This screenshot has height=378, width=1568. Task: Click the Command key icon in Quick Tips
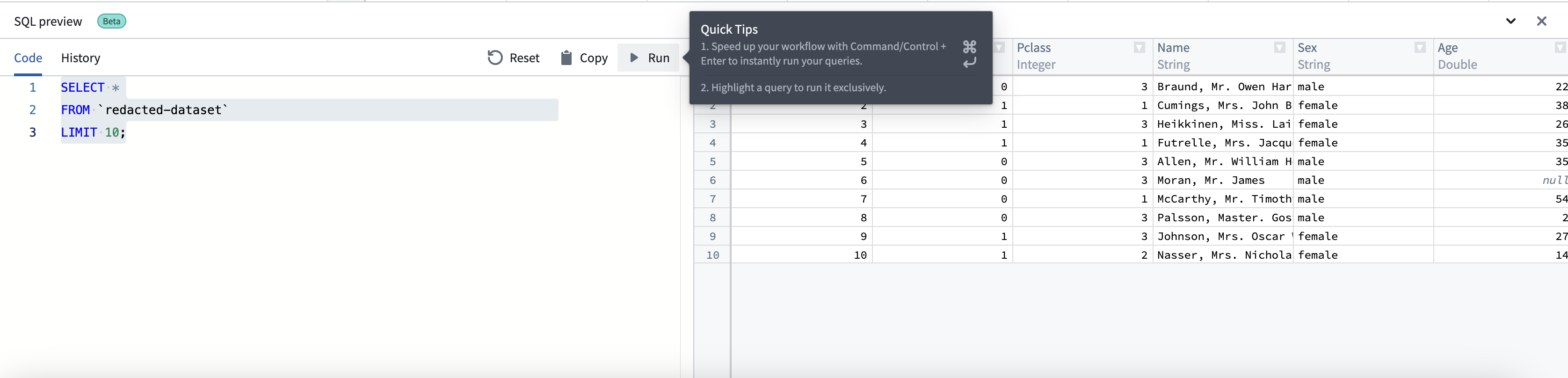970,46
